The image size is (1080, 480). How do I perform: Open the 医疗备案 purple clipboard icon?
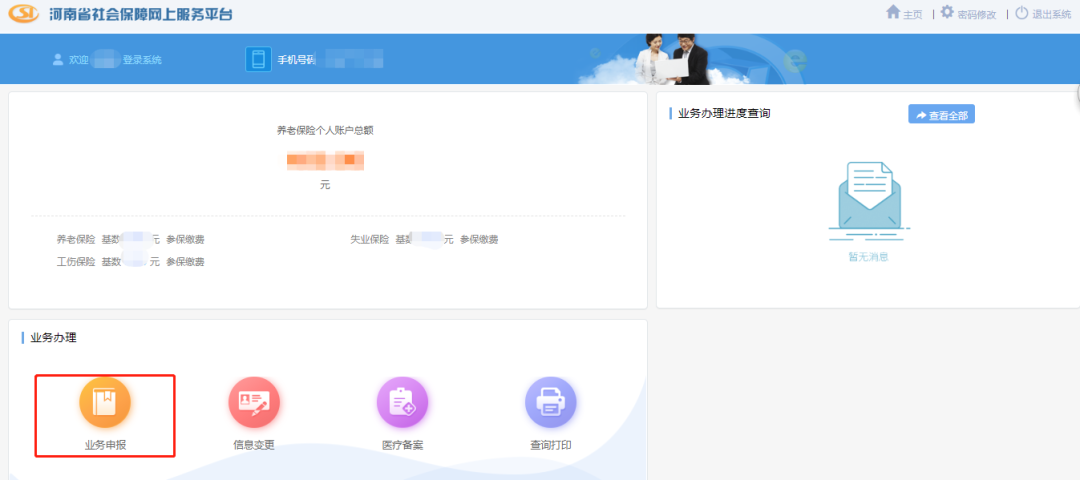pos(402,402)
